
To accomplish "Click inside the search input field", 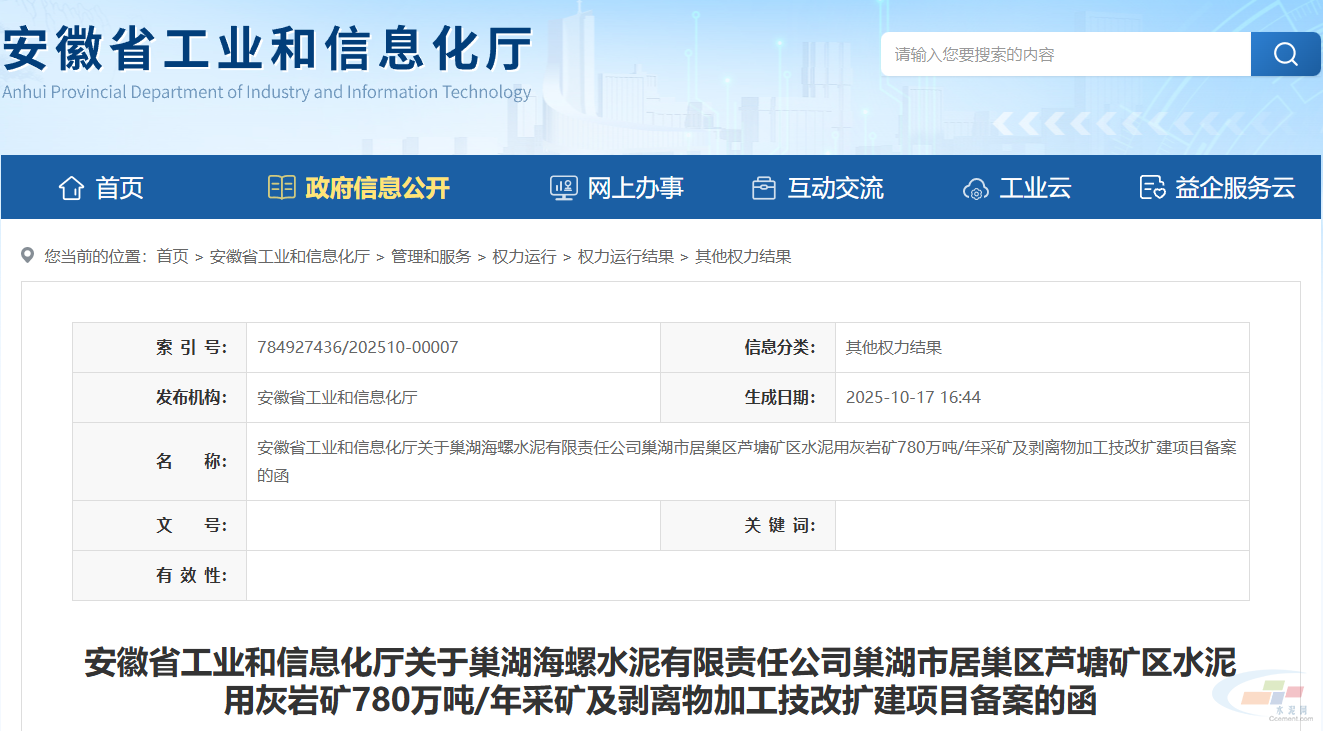I will [1060, 54].
